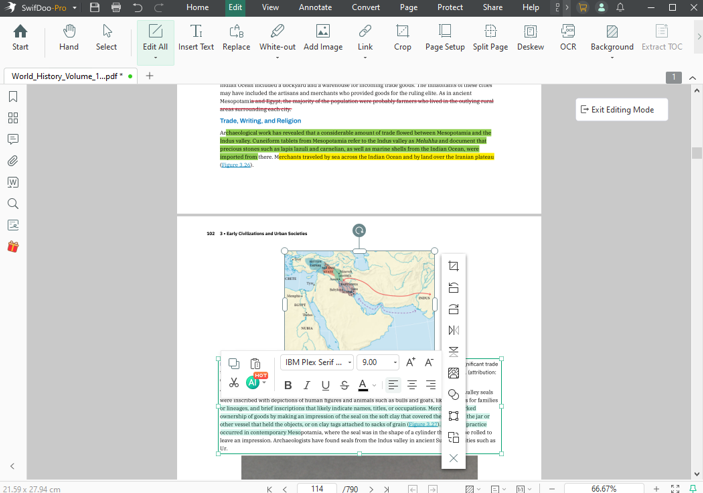703x493 pixels.
Task: Open the search magnifier in sidebar
Action: click(13, 204)
